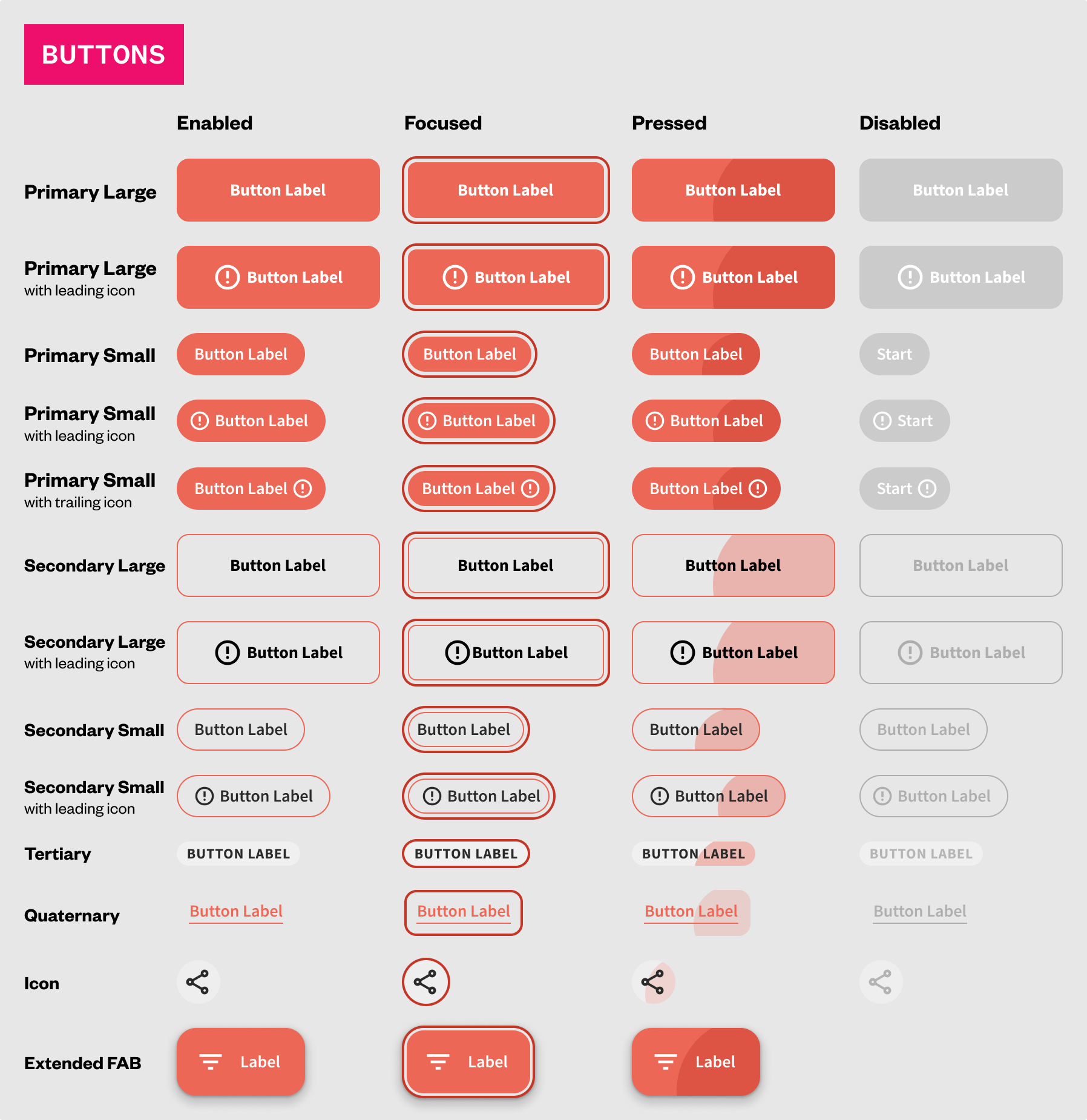
Task: Click the pressed Tertiary BUTTON LABEL
Action: 694,854
